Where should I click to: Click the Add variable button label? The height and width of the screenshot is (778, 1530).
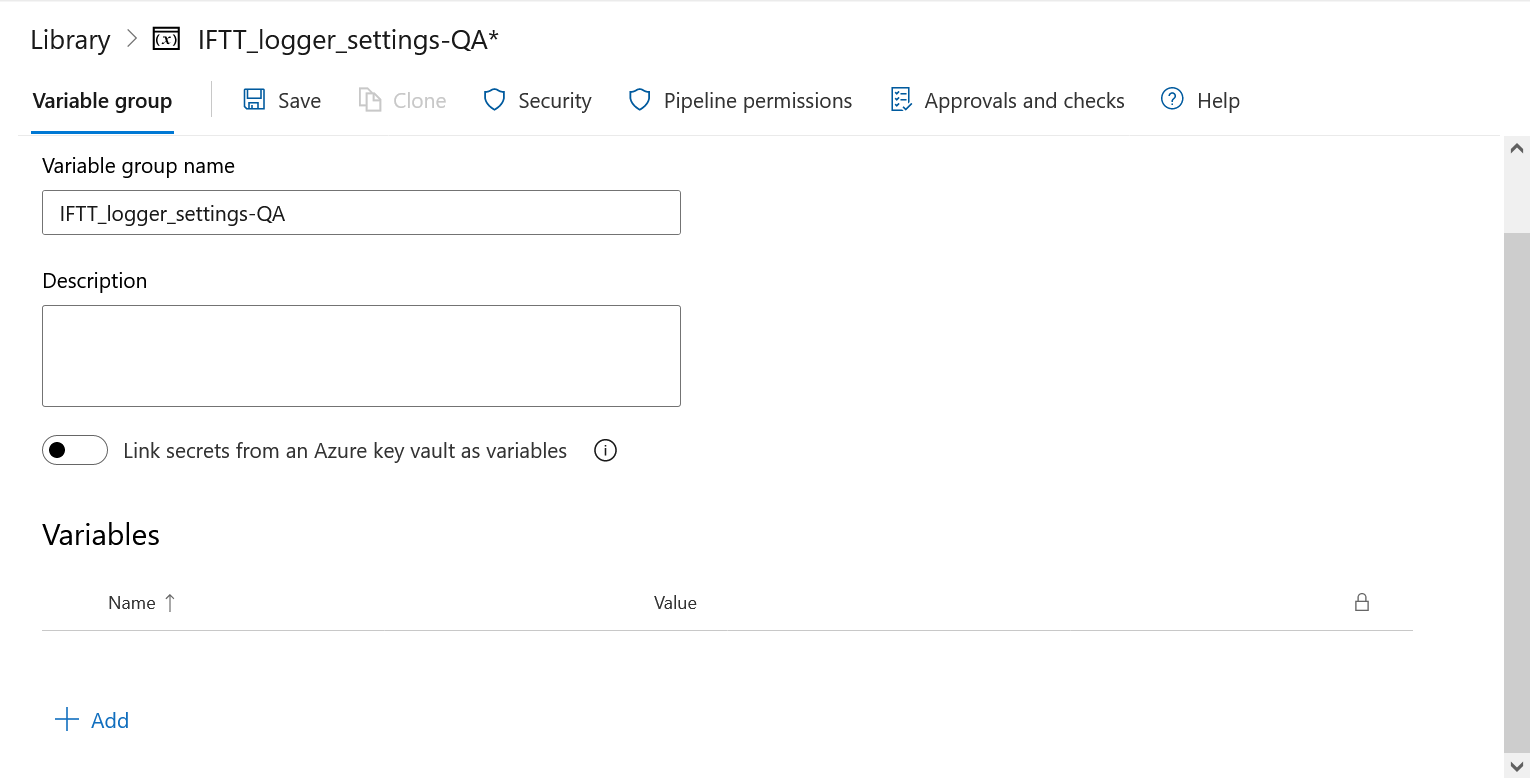[110, 721]
